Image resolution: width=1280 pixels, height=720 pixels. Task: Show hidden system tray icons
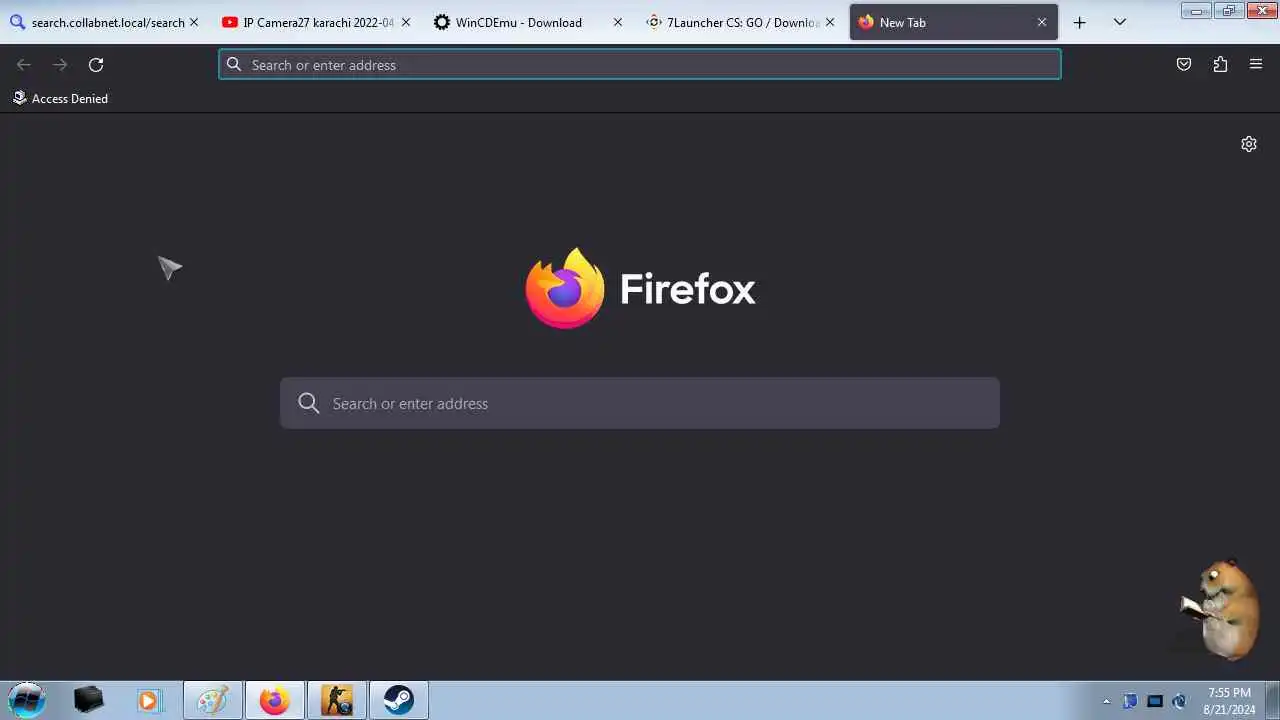pos(1106,701)
